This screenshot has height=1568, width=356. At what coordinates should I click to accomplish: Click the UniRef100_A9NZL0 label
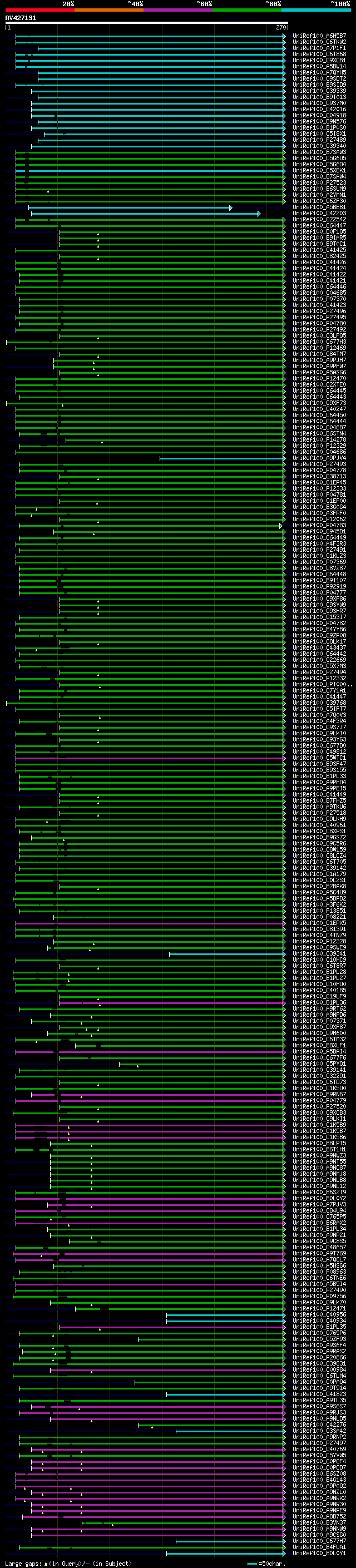coord(319,1492)
